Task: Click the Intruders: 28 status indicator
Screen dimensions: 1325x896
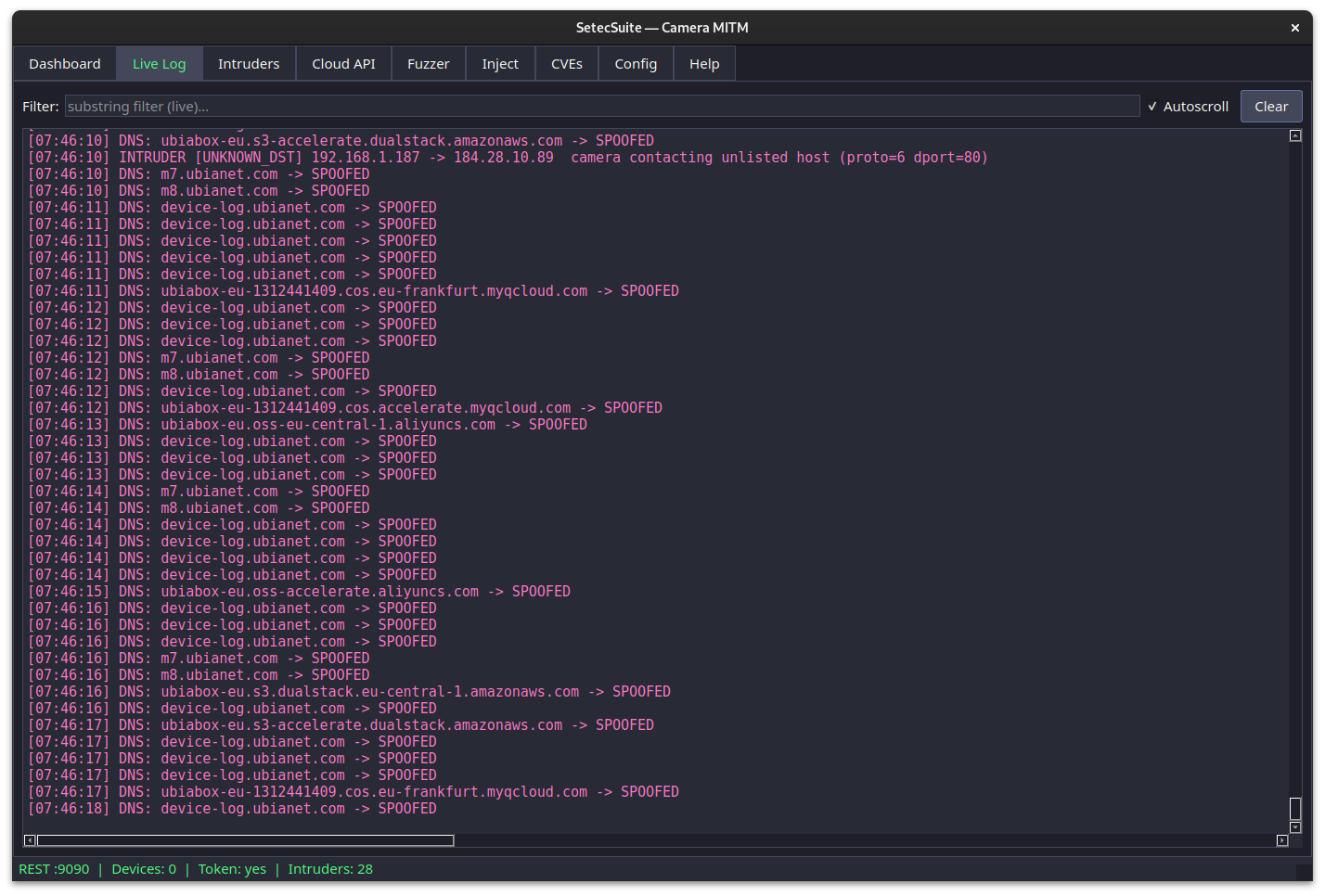Action: 329,869
